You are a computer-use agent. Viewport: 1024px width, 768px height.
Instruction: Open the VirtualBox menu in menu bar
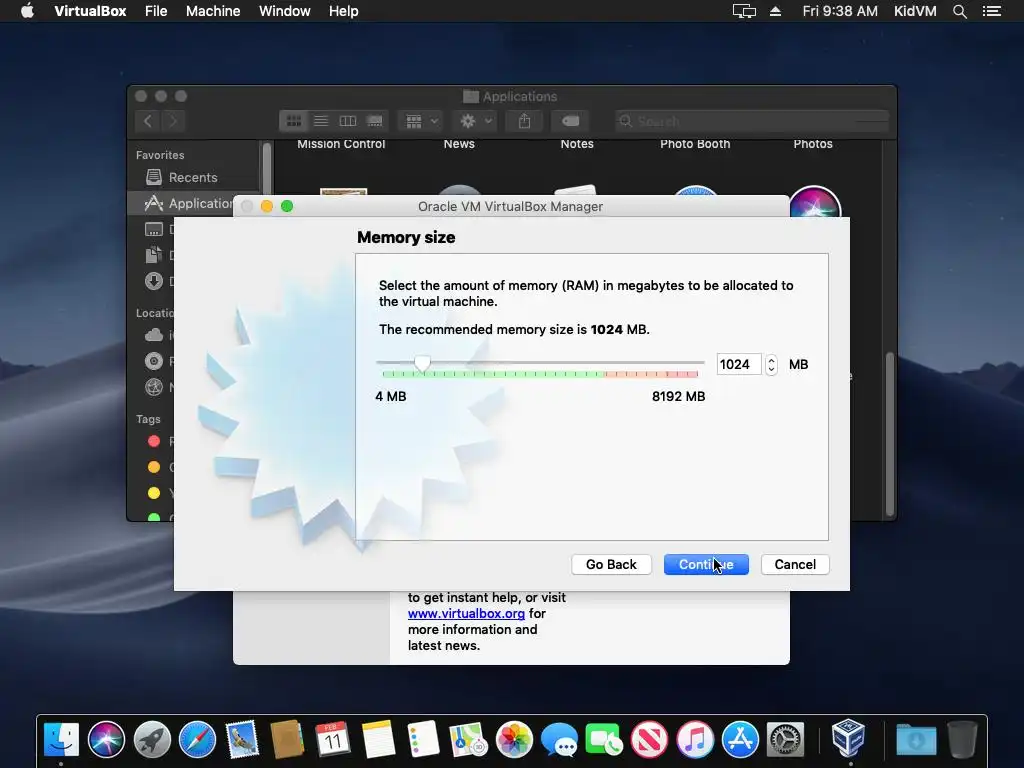[90, 11]
